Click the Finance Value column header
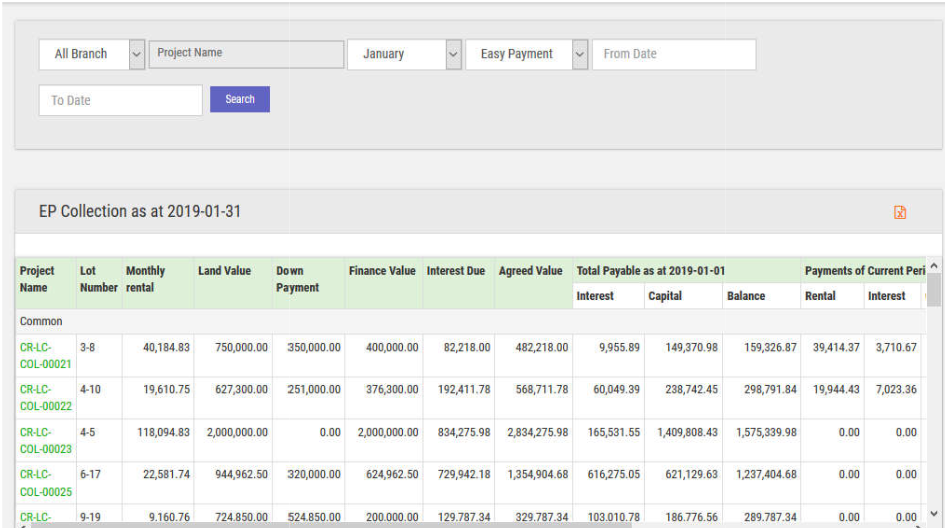The height and width of the screenshot is (528, 945). coord(382,271)
